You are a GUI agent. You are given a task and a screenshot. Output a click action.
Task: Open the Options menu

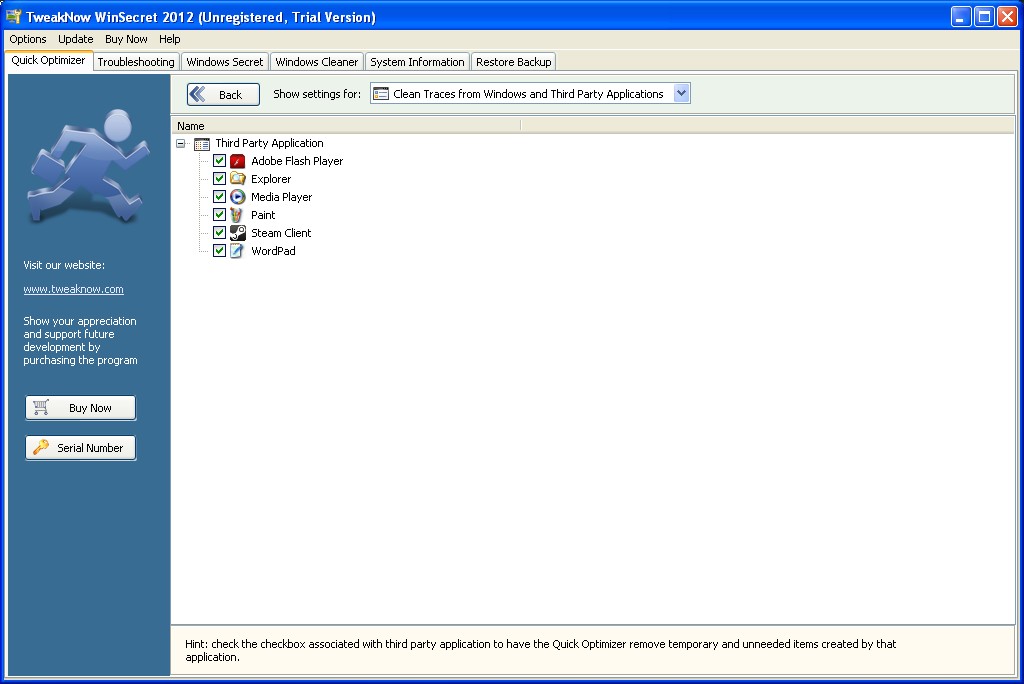click(27, 39)
